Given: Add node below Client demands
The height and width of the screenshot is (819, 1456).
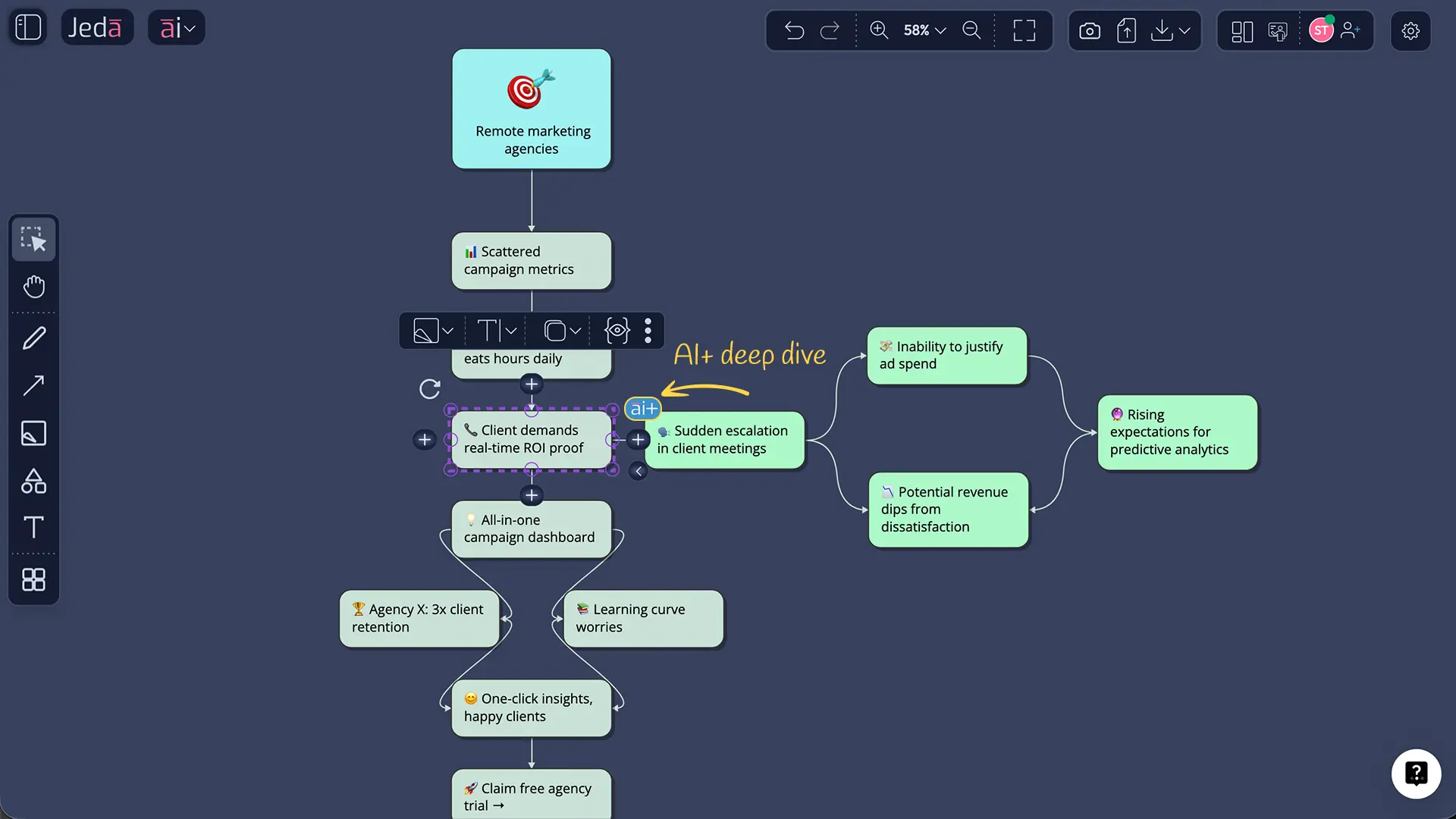Looking at the screenshot, I should click(x=532, y=495).
